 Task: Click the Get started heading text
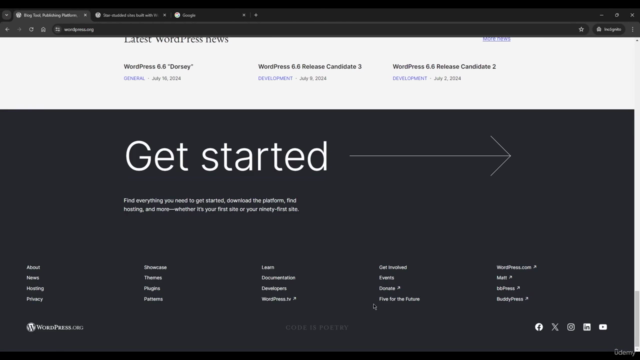click(x=226, y=156)
